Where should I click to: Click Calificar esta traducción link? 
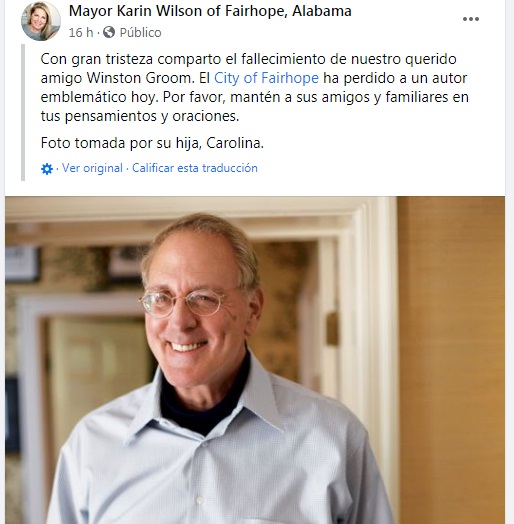(x=195, y=168)
